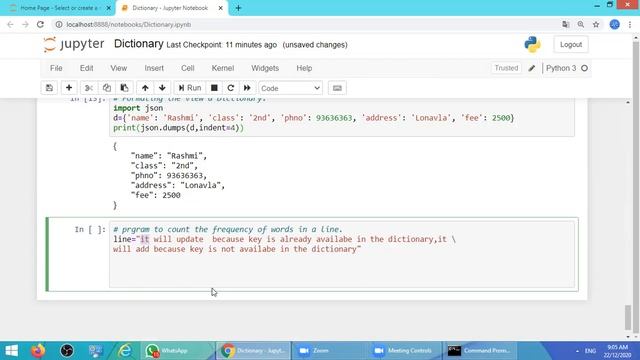Insert a cell below with plus icon
The width and height of the screenshot is (640, 360).
click(69, 88)
